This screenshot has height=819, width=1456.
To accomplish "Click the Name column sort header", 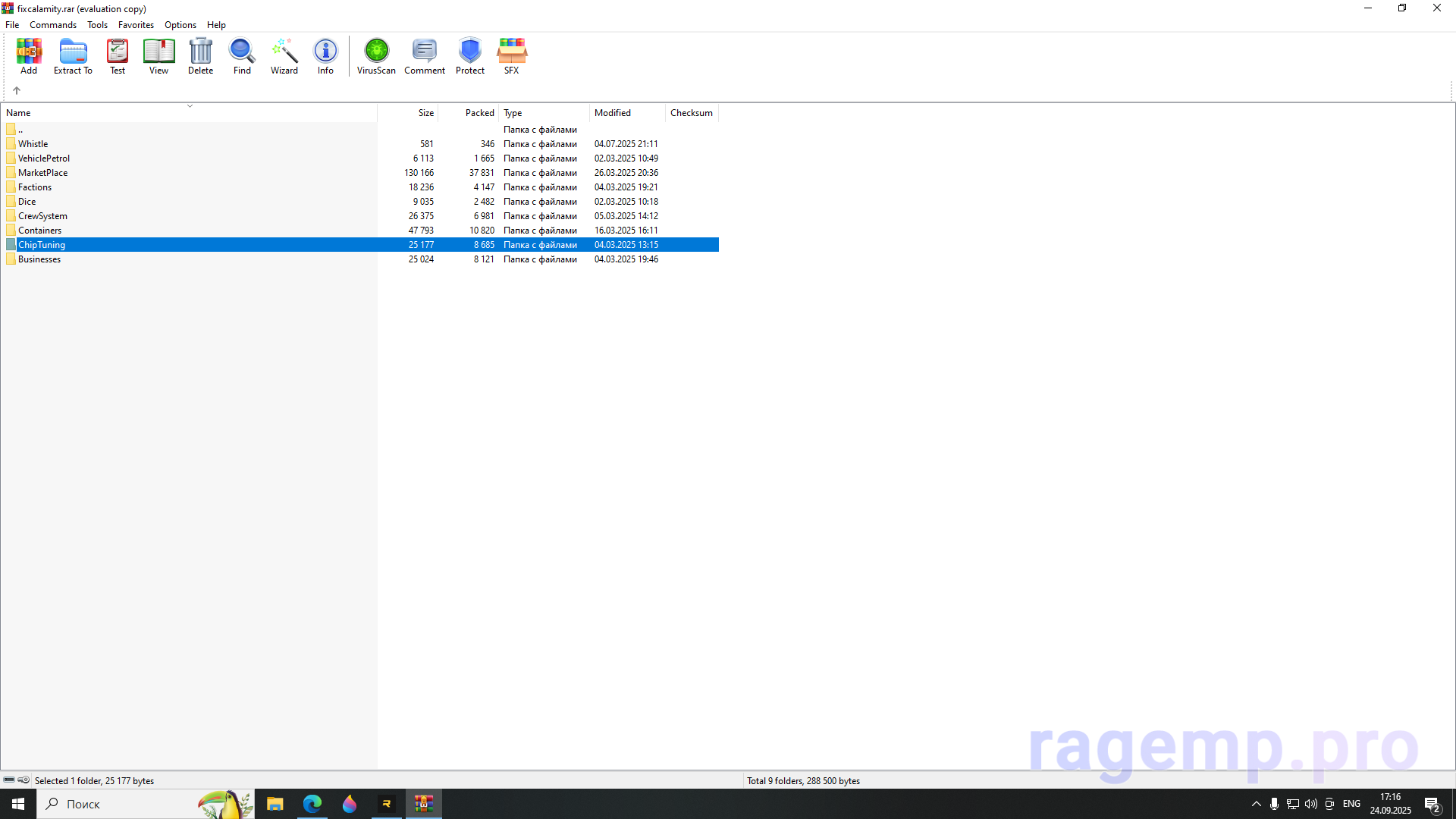I will (18, 113).
